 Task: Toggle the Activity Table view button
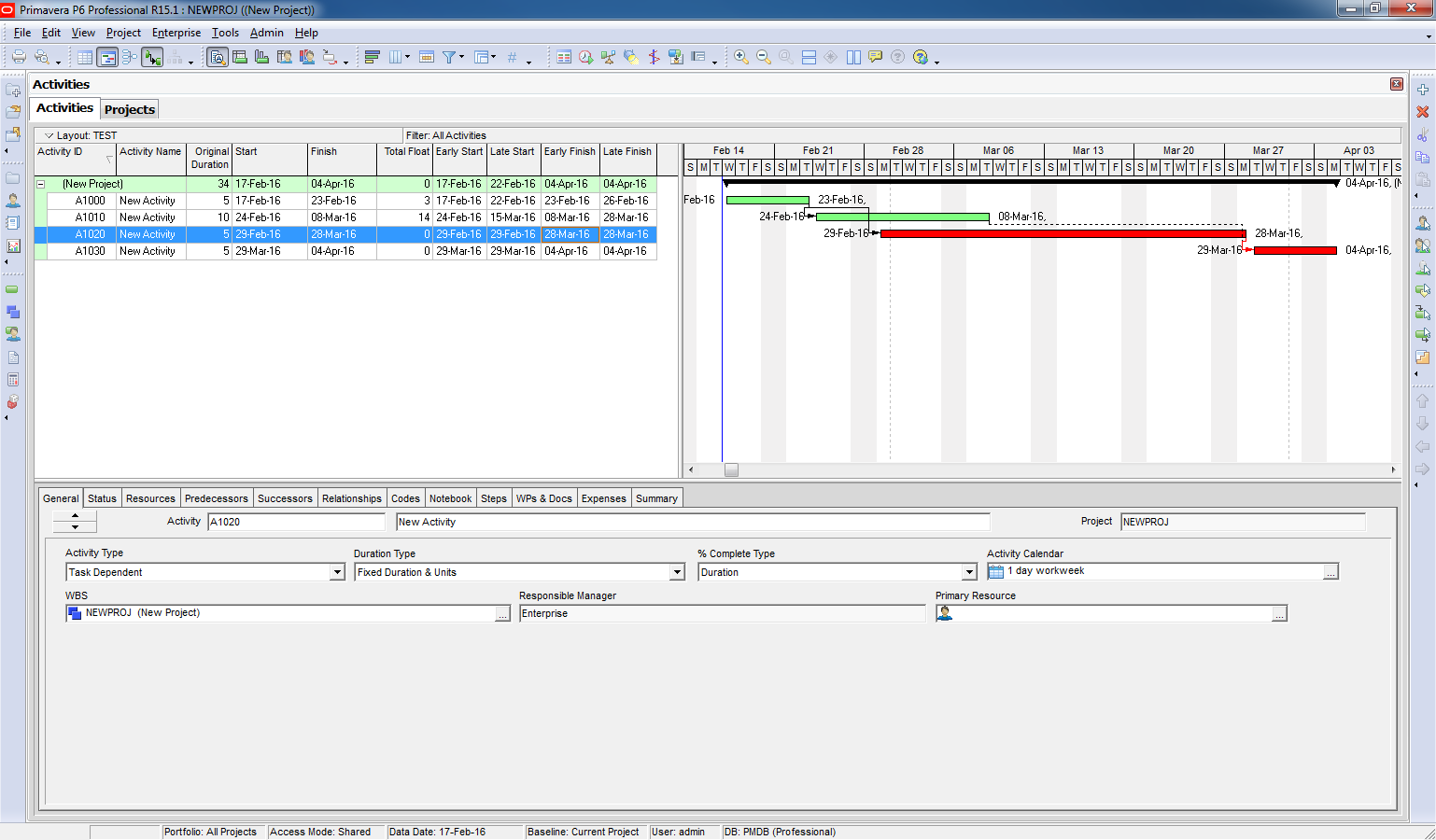[85, 57]
